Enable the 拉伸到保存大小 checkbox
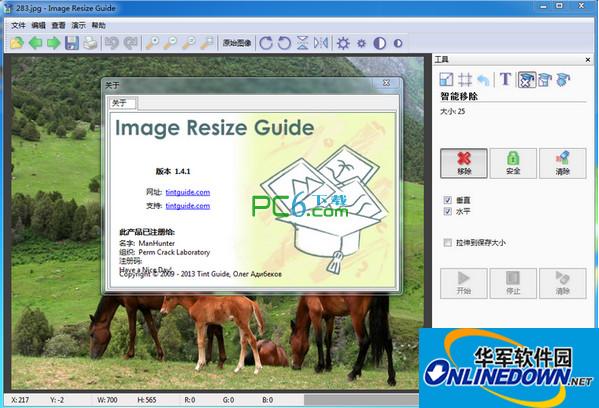Viewport: 599px width, 408px height. pyautogui.click(x=447, y=243)
